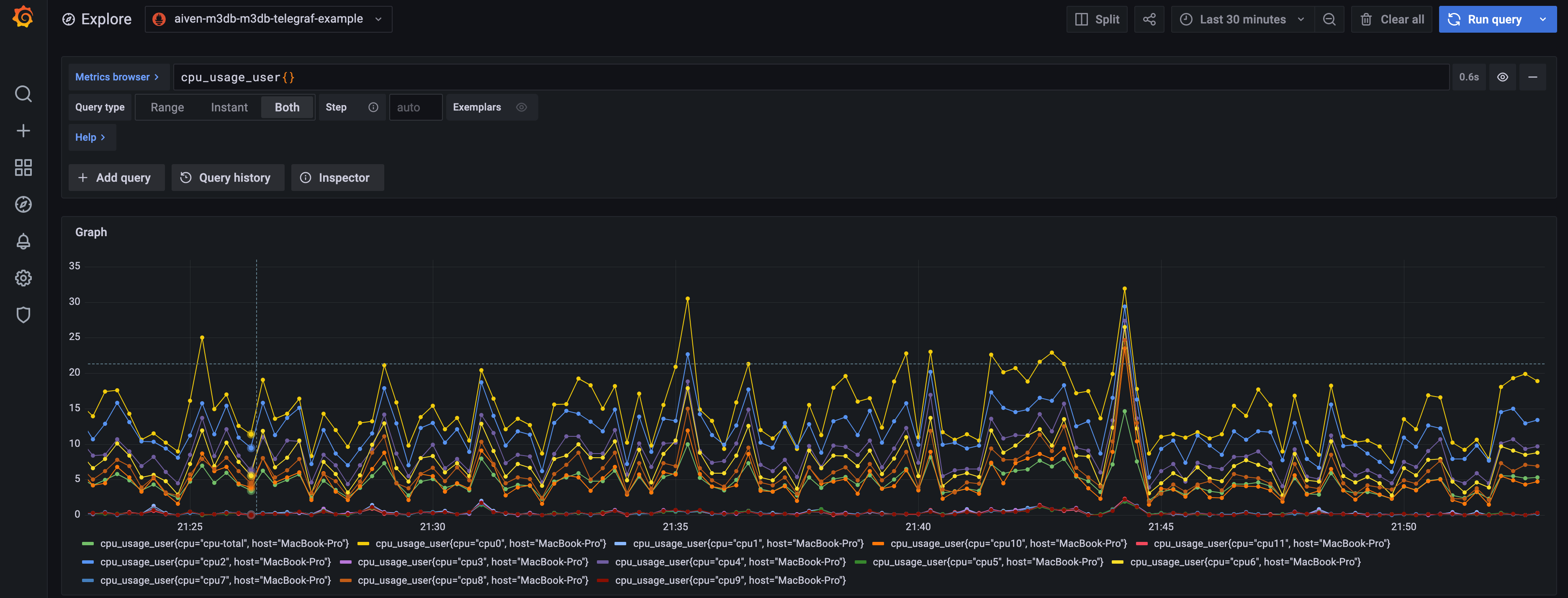
Task: Click the cpu0 yellow legend color swatch
Action: pyautogui.click(x=363, y=543)
